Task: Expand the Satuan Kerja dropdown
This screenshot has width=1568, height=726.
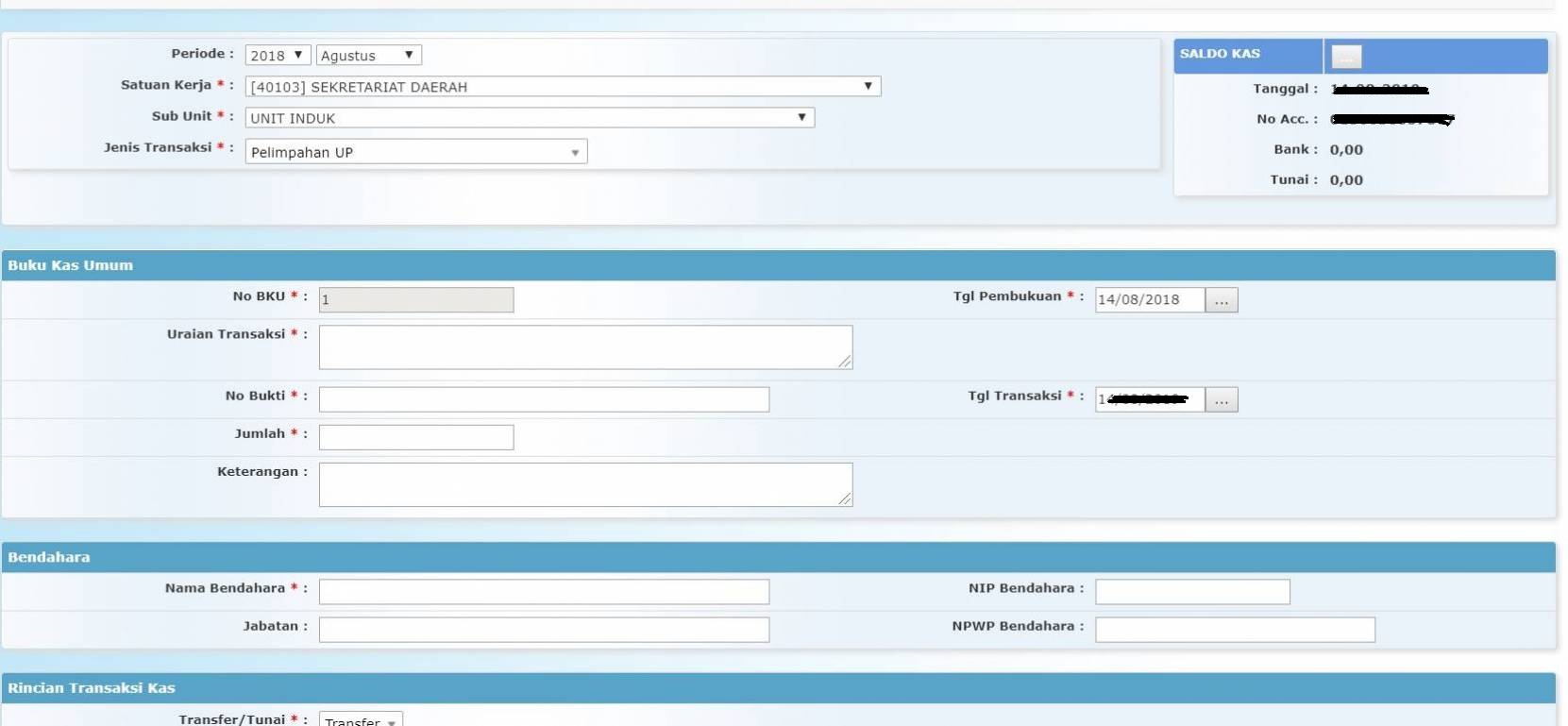Action: tap(563, 87)
